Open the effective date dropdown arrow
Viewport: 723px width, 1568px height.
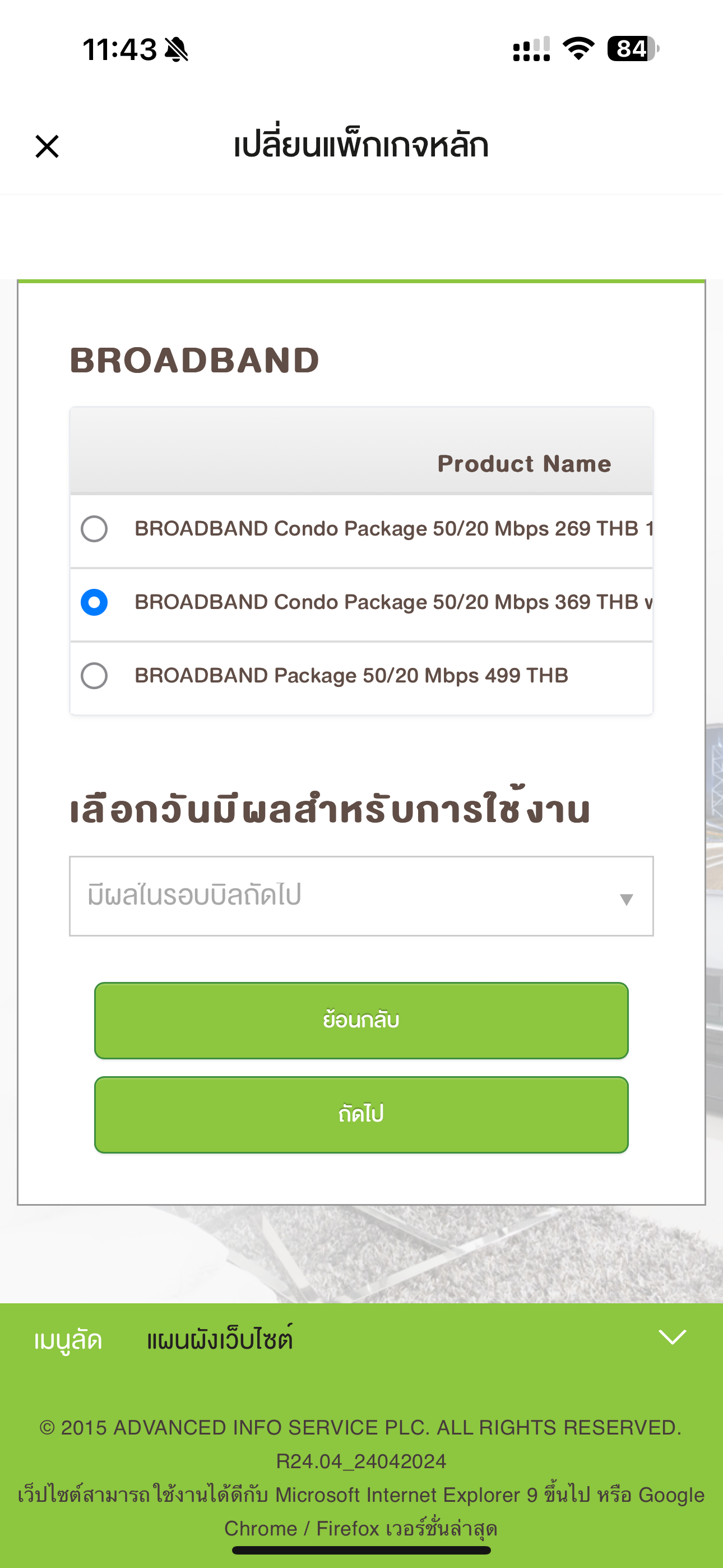pos(626,899)
